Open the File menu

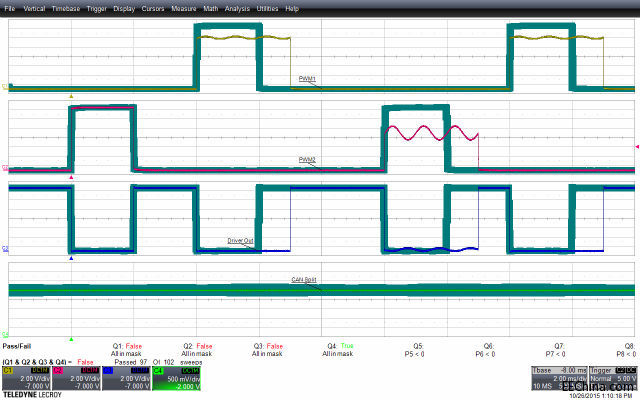tap(9, 9)
